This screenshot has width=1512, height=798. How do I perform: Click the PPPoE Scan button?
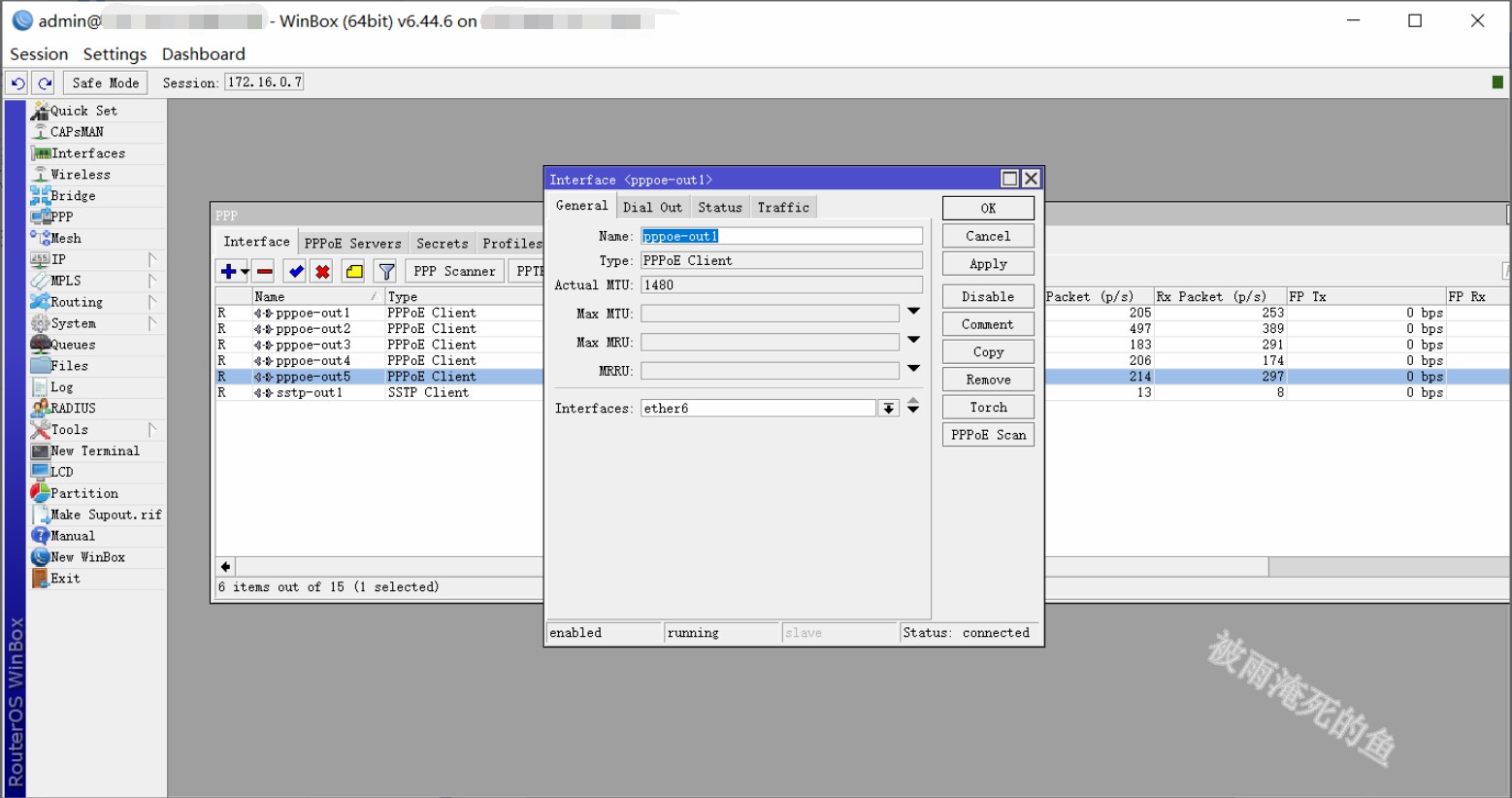click(988, 435)
